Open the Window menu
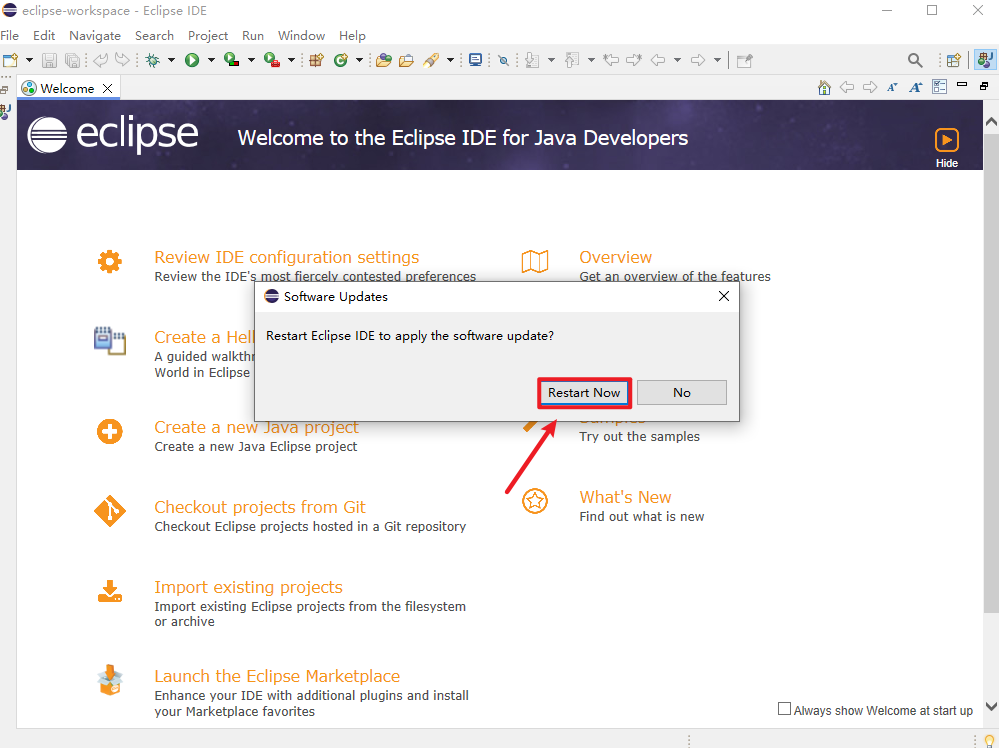This screenshot has height=748, width=999. [x=301, y=35]
